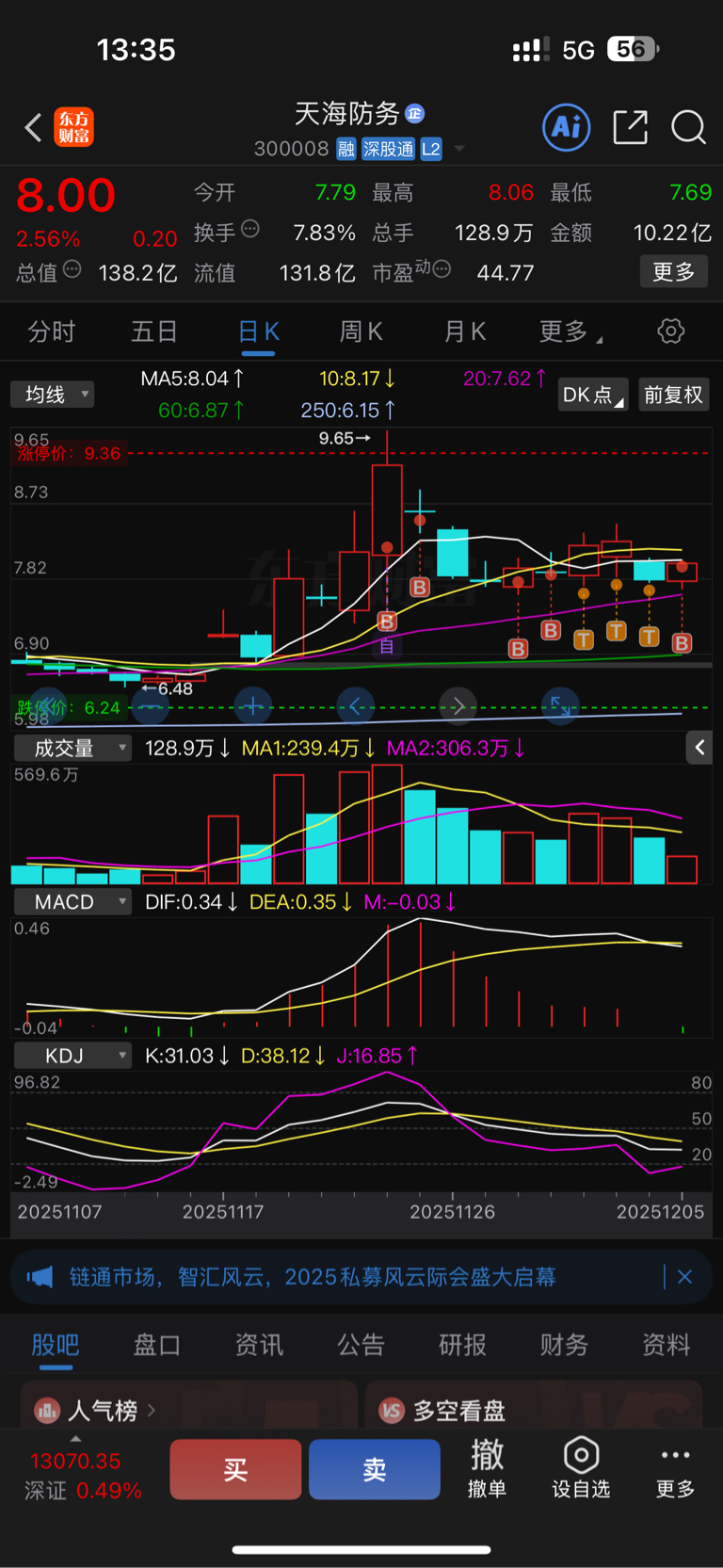Open the 财务 tab
This screenshot has height=1568, width=723.
[564, 1345]
